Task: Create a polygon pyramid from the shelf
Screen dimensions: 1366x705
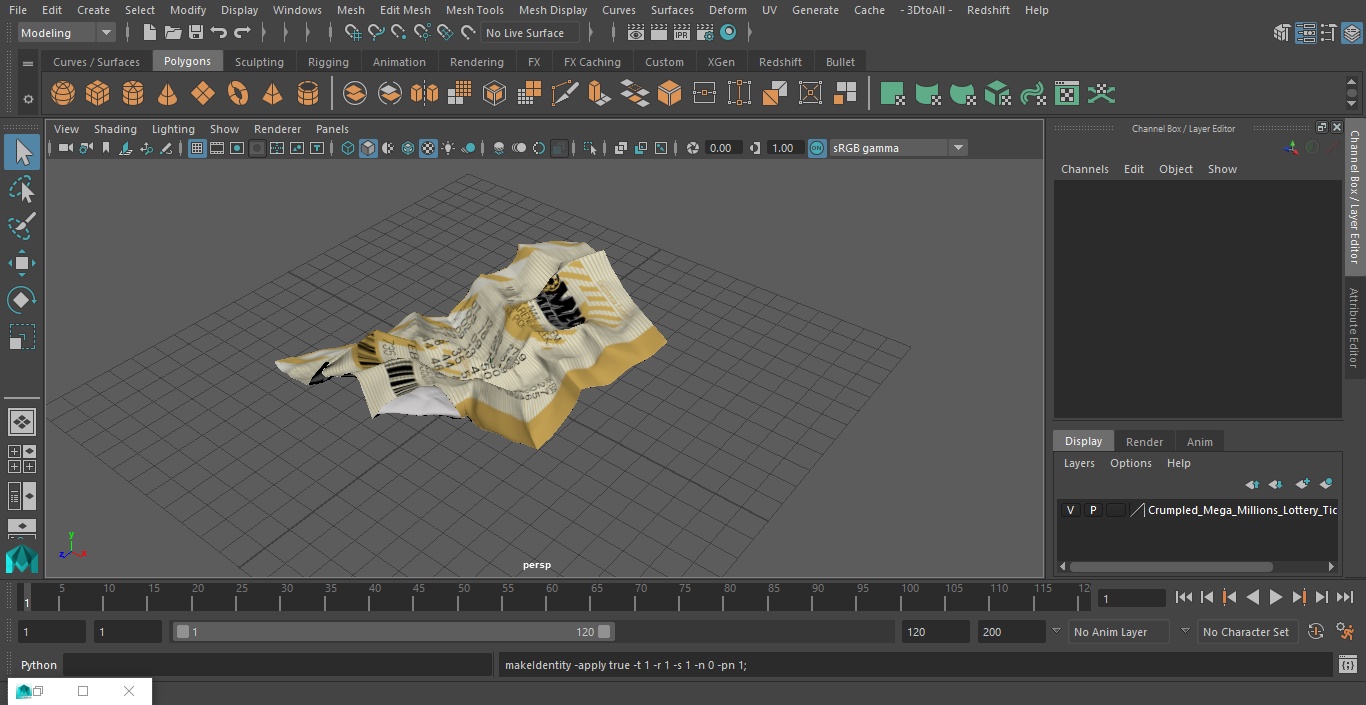Action: pos(272,94)
